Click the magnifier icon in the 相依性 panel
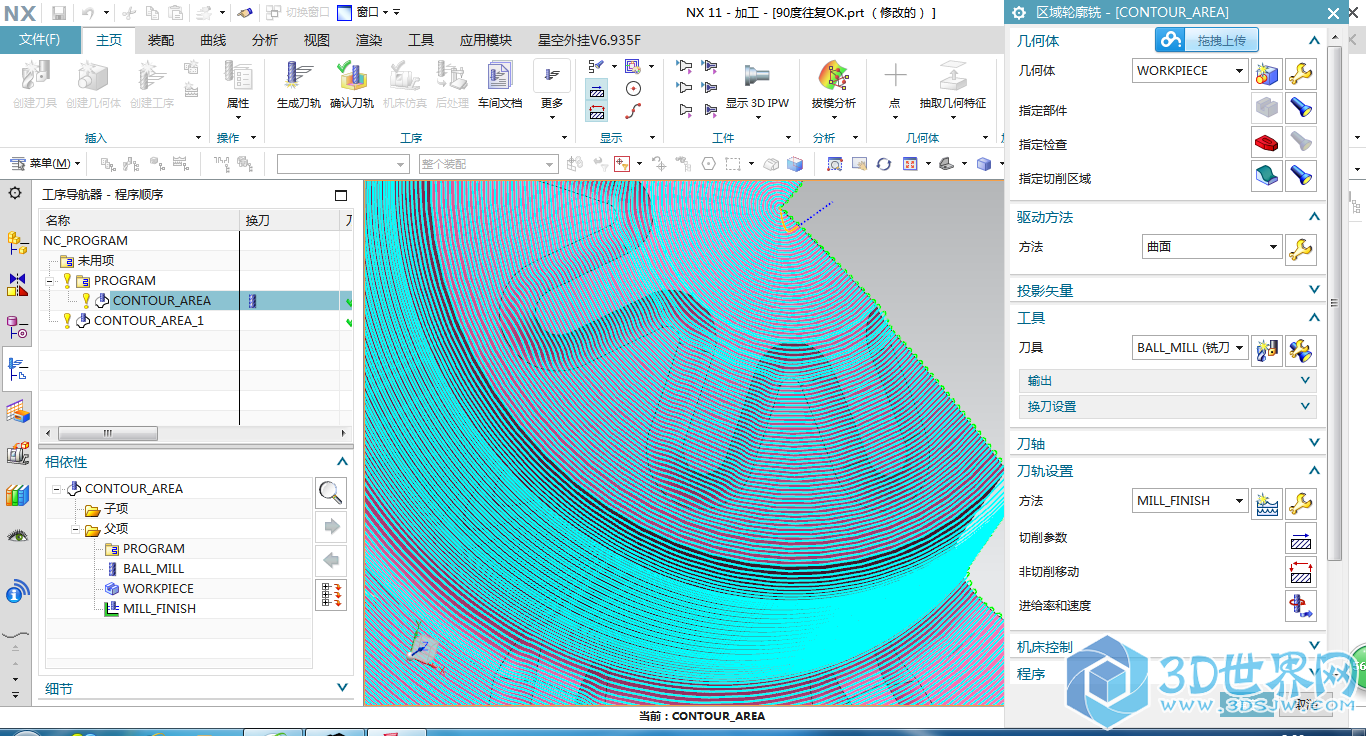1366x736 pixels. (331, 492)
